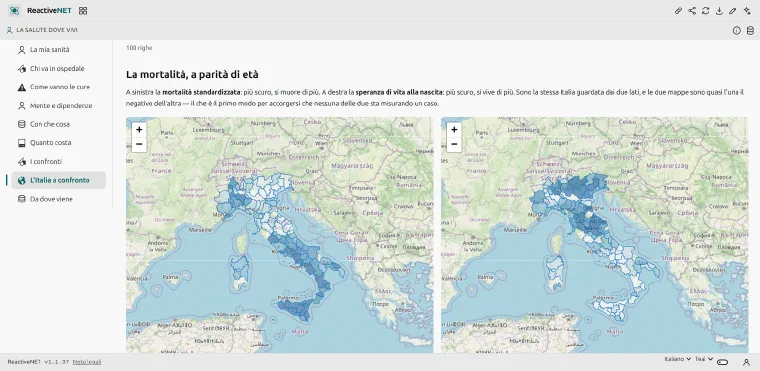Screen dimensions: 760x371
Task: Zoom out on the mortality map
Action: (x=139, y=144)
